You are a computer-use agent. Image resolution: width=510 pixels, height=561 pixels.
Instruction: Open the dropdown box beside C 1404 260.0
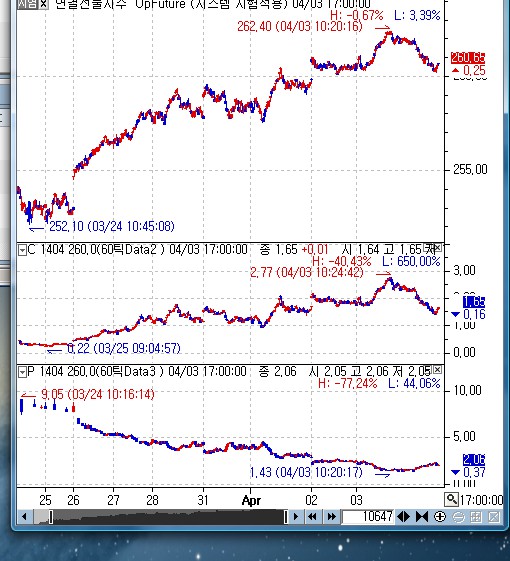click(x=22, y=250)
